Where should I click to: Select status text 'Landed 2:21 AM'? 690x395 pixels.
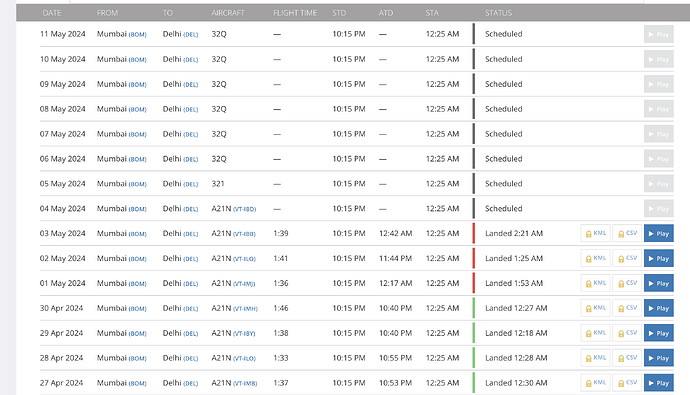pyautogui.click(x=514, y=234)
